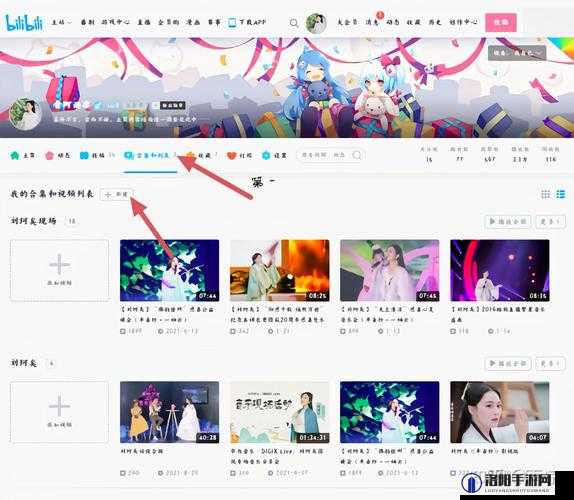Open 游戏中心 in the top navigation
Screen dimensions: 574x500
[x=115, y=22]
